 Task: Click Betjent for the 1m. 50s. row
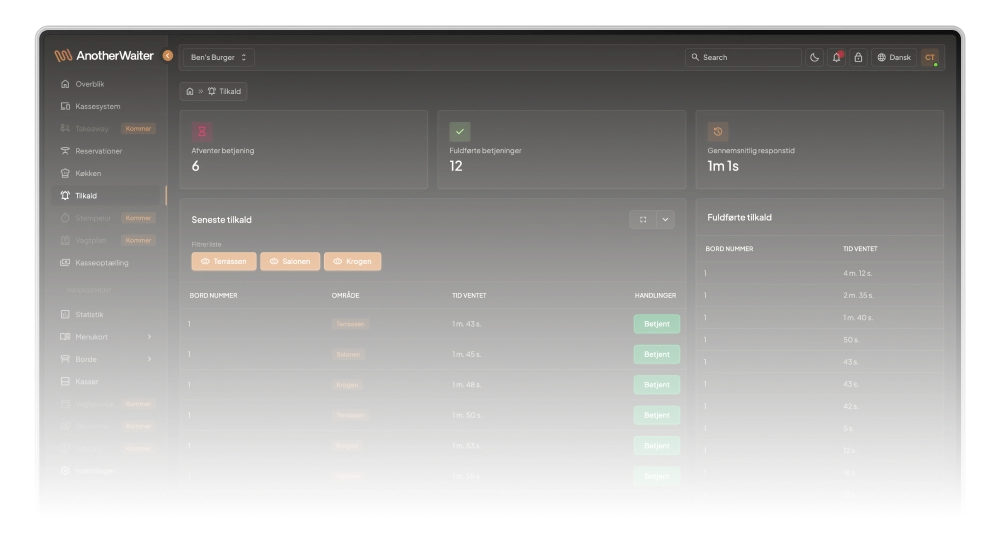(x=657, y=415)
